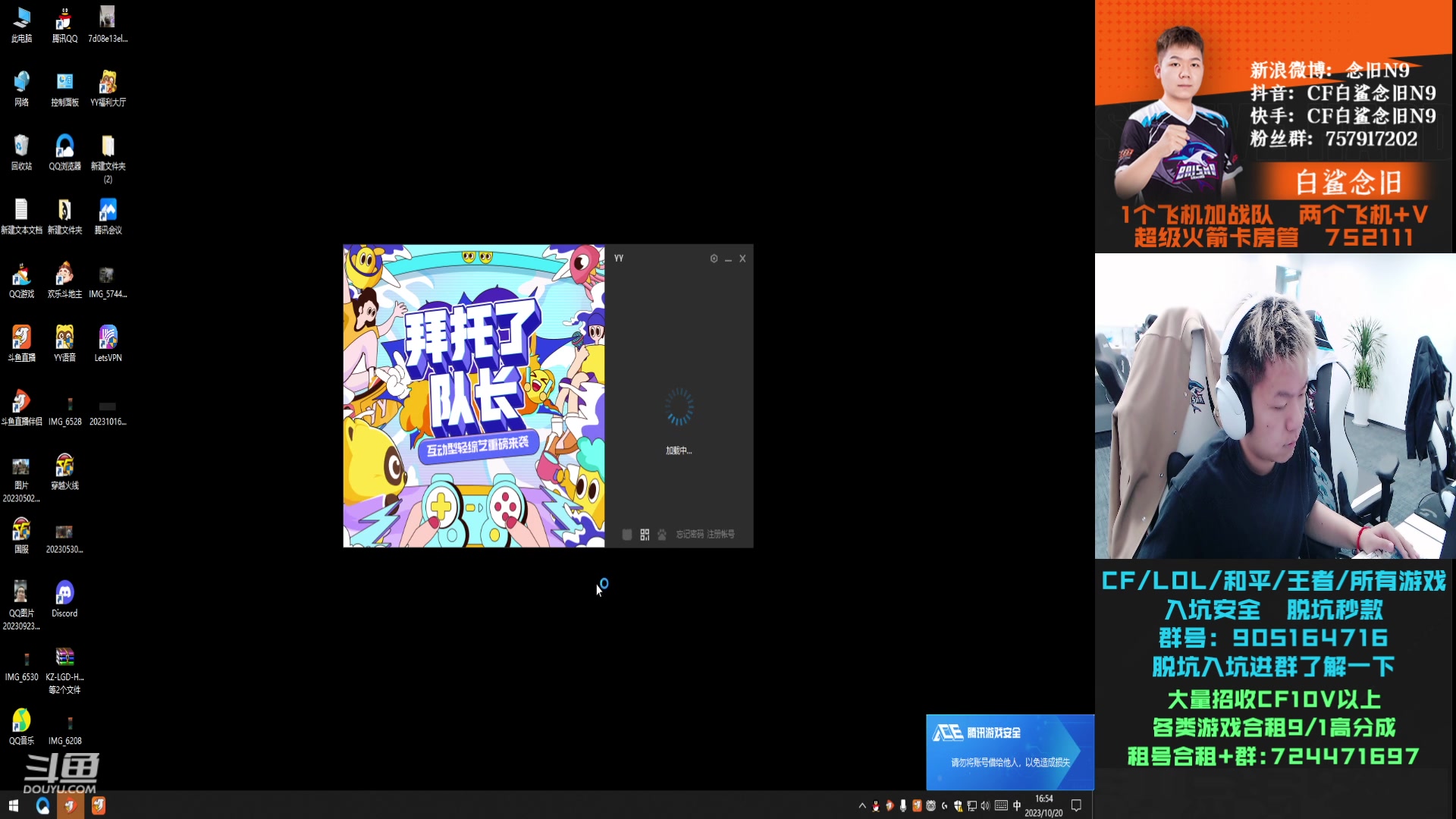Click forgot password link 忘记密码
1456x819 pixels.
click(x=690, y=535)
